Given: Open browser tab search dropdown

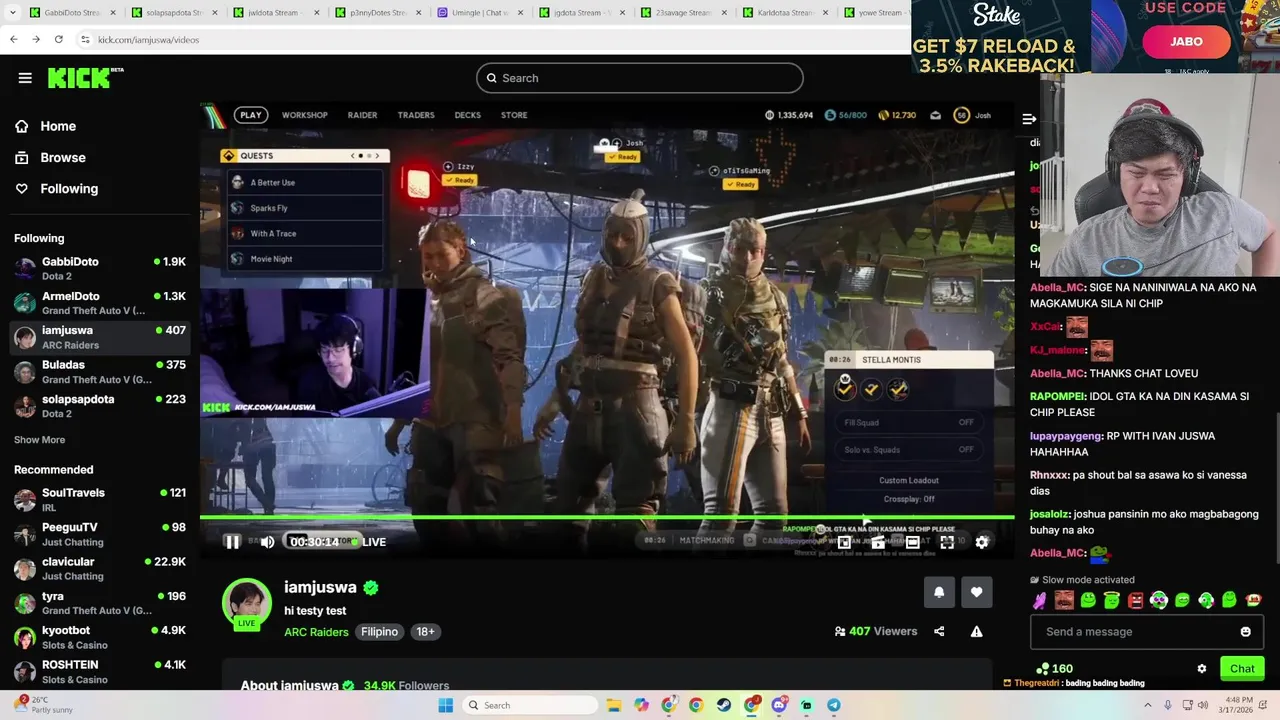Looking at the screenshot, I should (12, 12).
